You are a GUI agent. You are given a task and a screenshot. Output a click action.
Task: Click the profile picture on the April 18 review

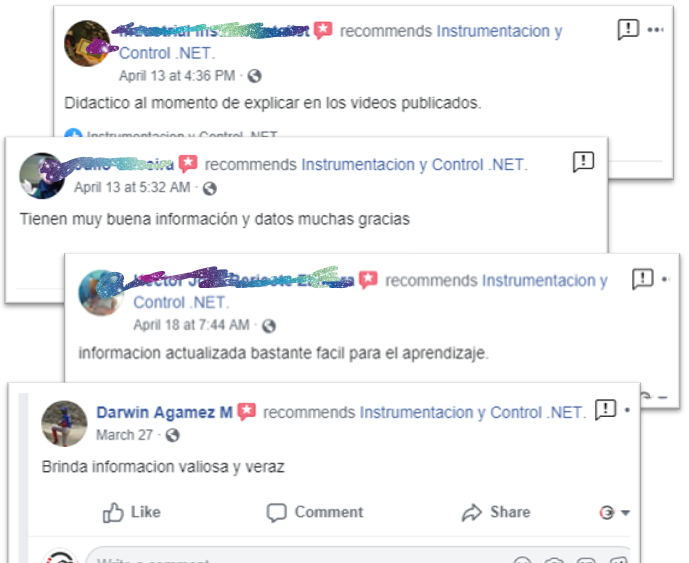pyautogui.click(x=101, y=293)
